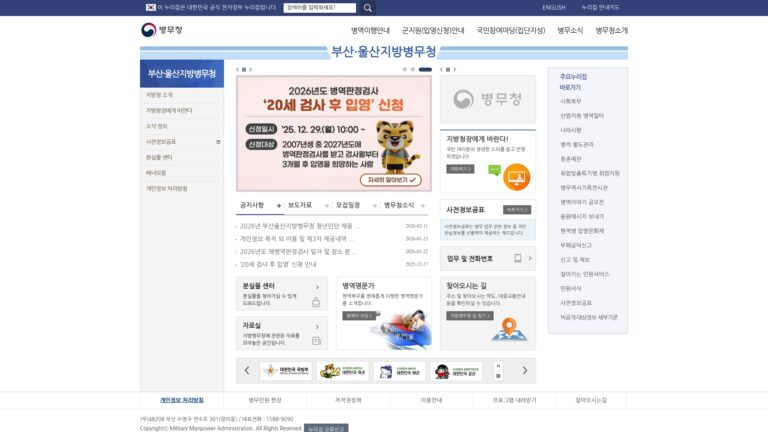Click the 병무청 banner image on right
768x432 pixels.
(488, 99)
